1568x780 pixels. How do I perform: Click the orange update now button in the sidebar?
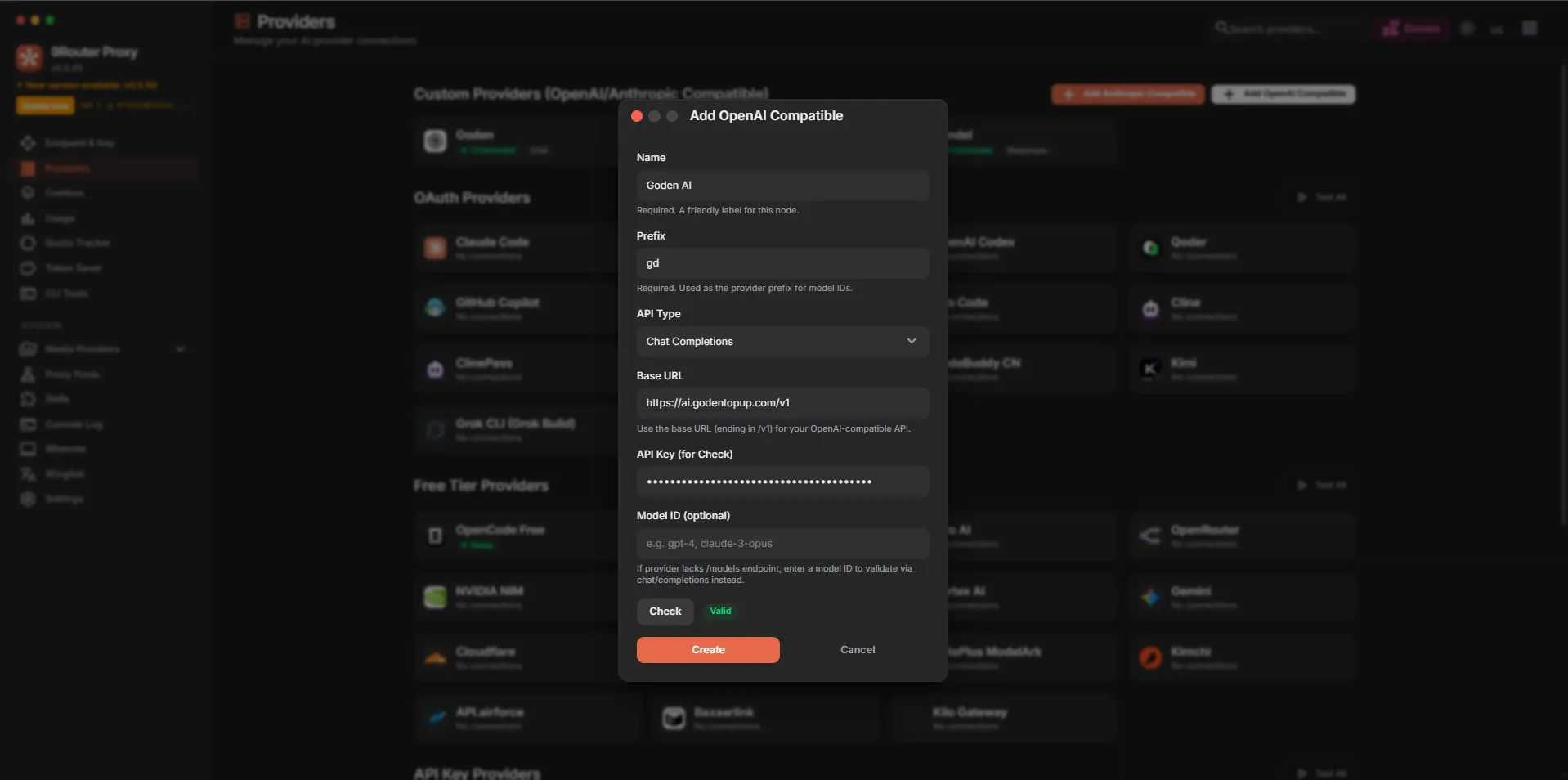[45, 105]
